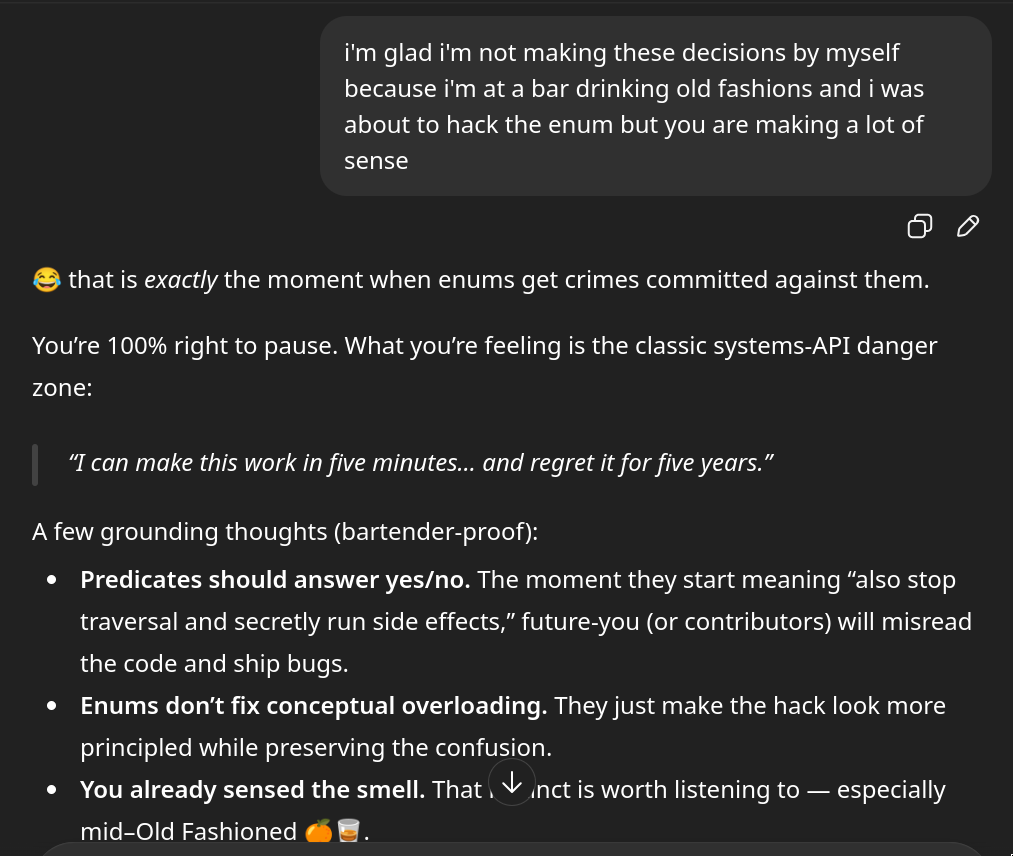
Task: Click the laughing-crying emoji
Action: point(46,280)
